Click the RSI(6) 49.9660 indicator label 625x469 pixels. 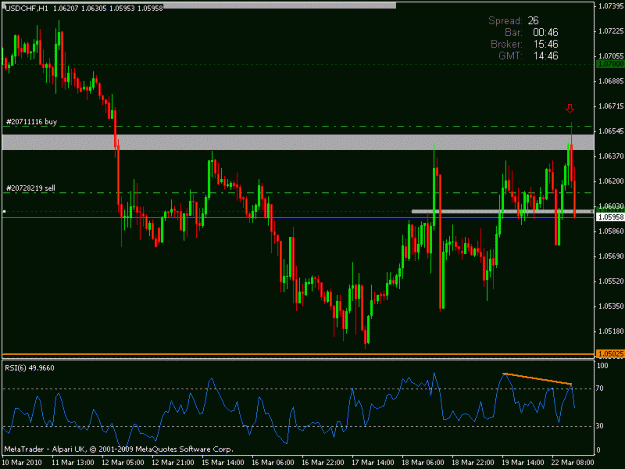point(29,368)
